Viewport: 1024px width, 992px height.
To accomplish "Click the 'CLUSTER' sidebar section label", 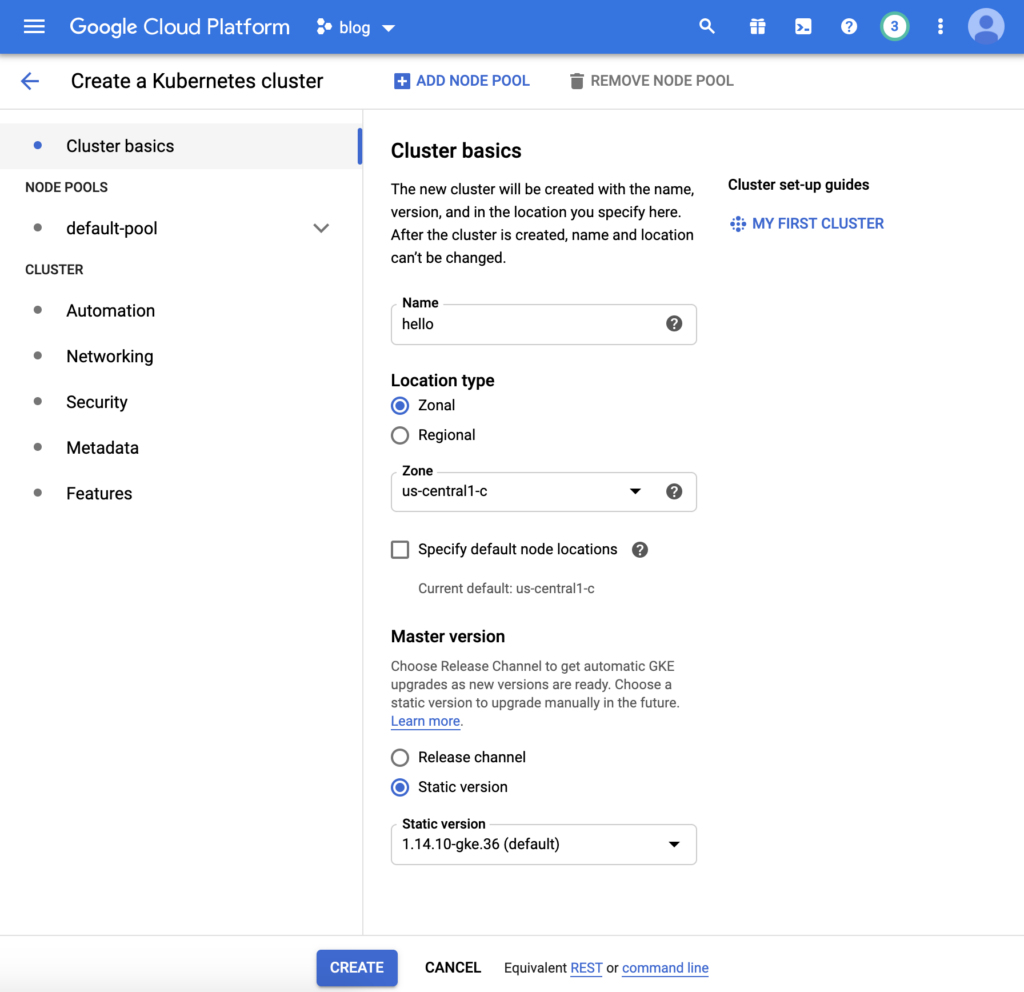I will tap(54, 270).
